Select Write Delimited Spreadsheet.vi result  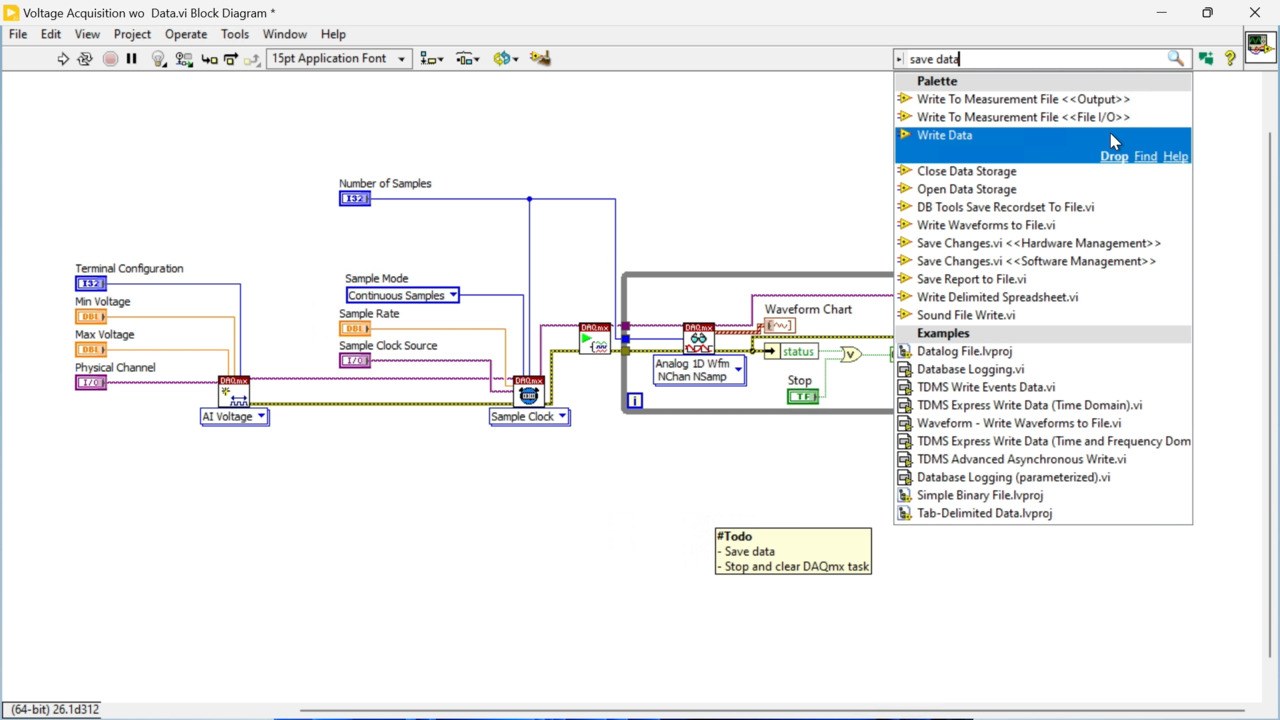coord(1043,297)
